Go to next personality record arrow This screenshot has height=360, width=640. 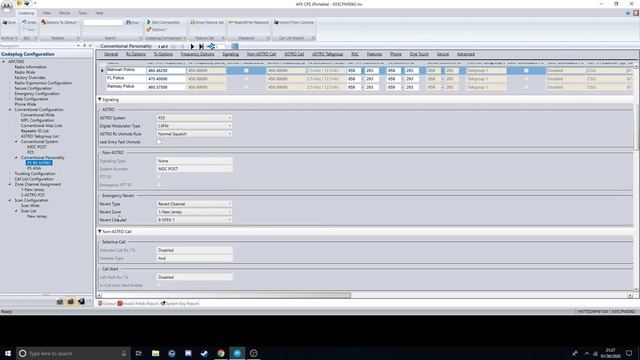193,47
